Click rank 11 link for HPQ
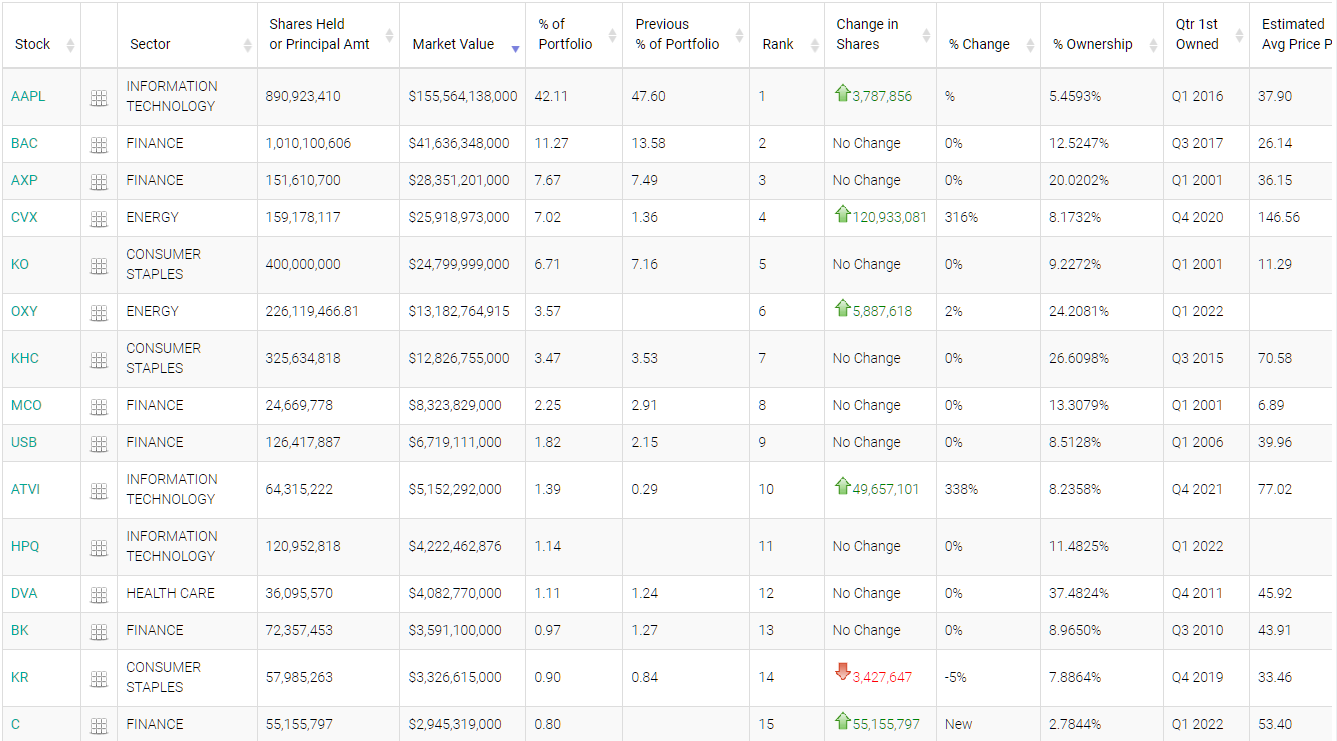The image size is (1337, 741). (x=766, y=546)
